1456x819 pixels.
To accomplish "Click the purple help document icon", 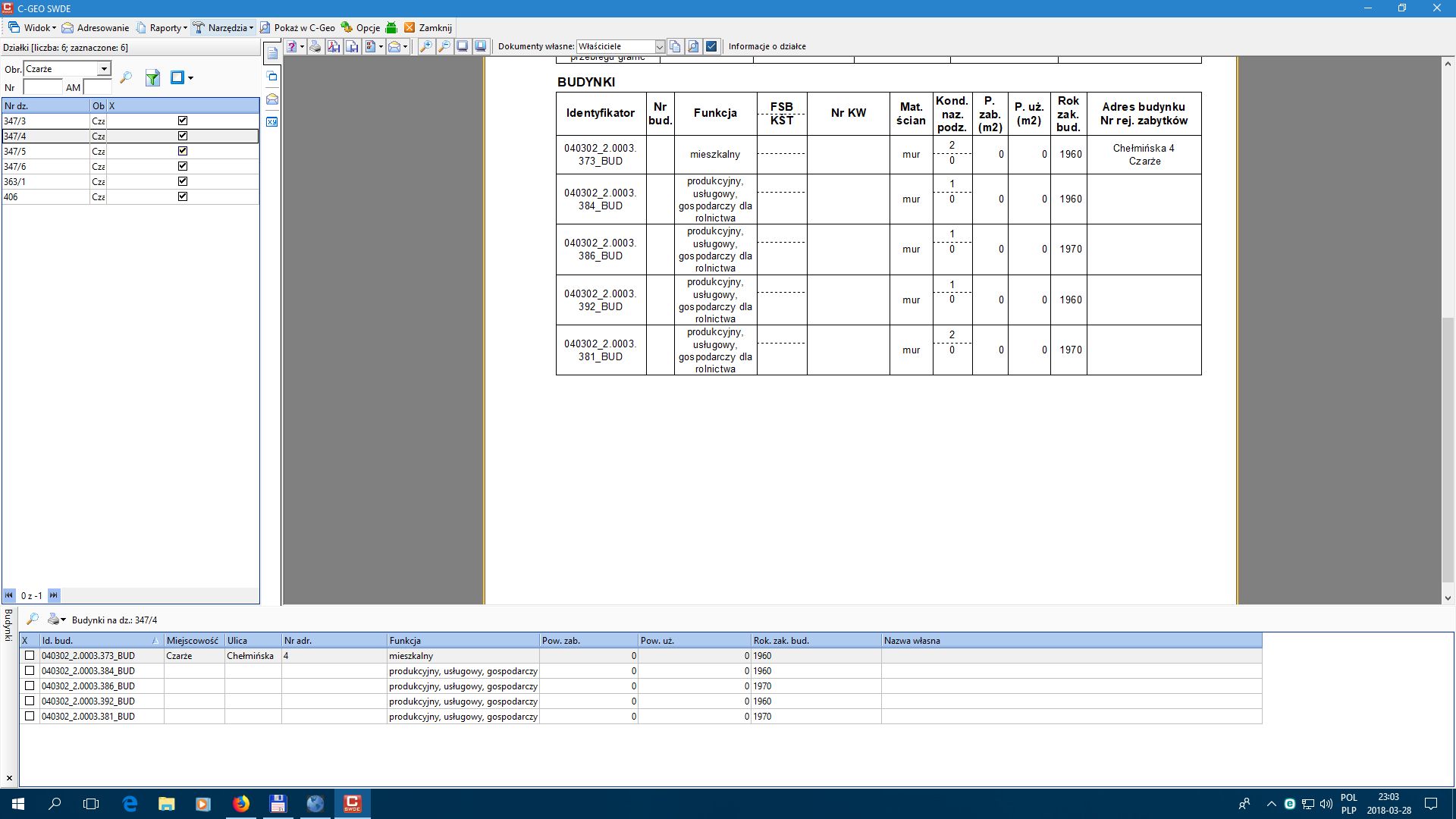I will tap(291, 46).
